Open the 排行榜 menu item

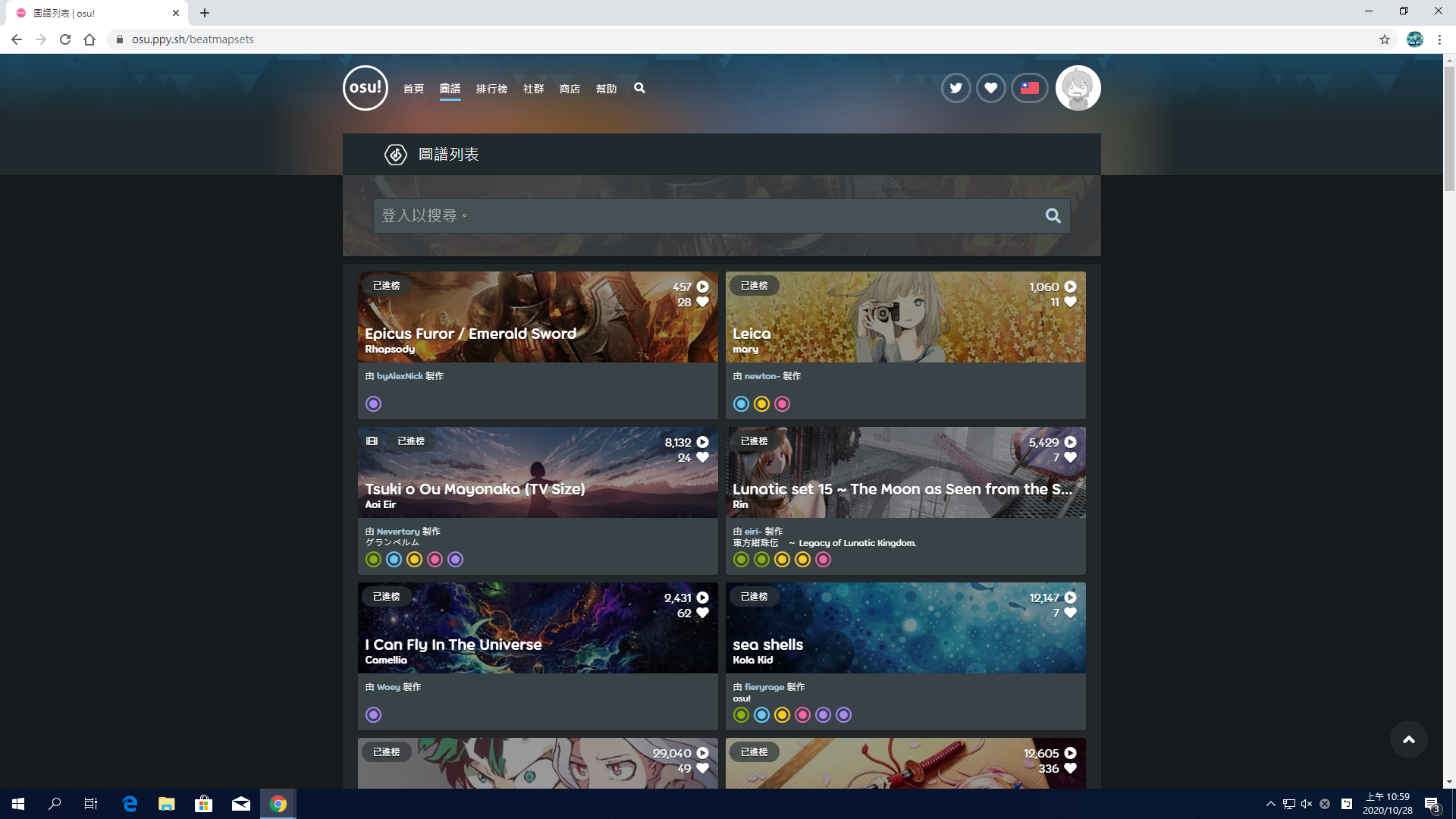[491, 89]
